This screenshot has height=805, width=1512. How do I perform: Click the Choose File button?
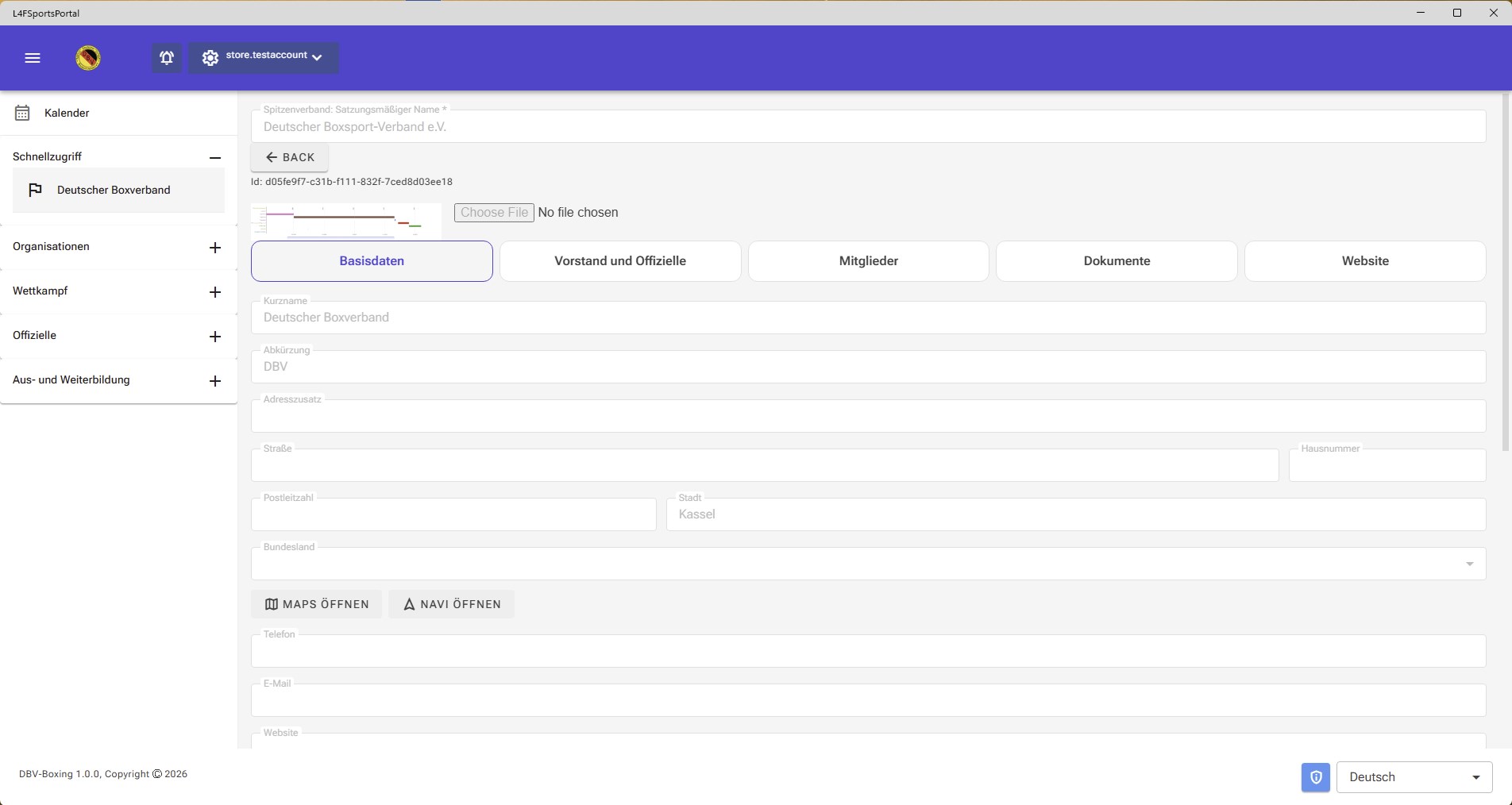coord(494,212)
